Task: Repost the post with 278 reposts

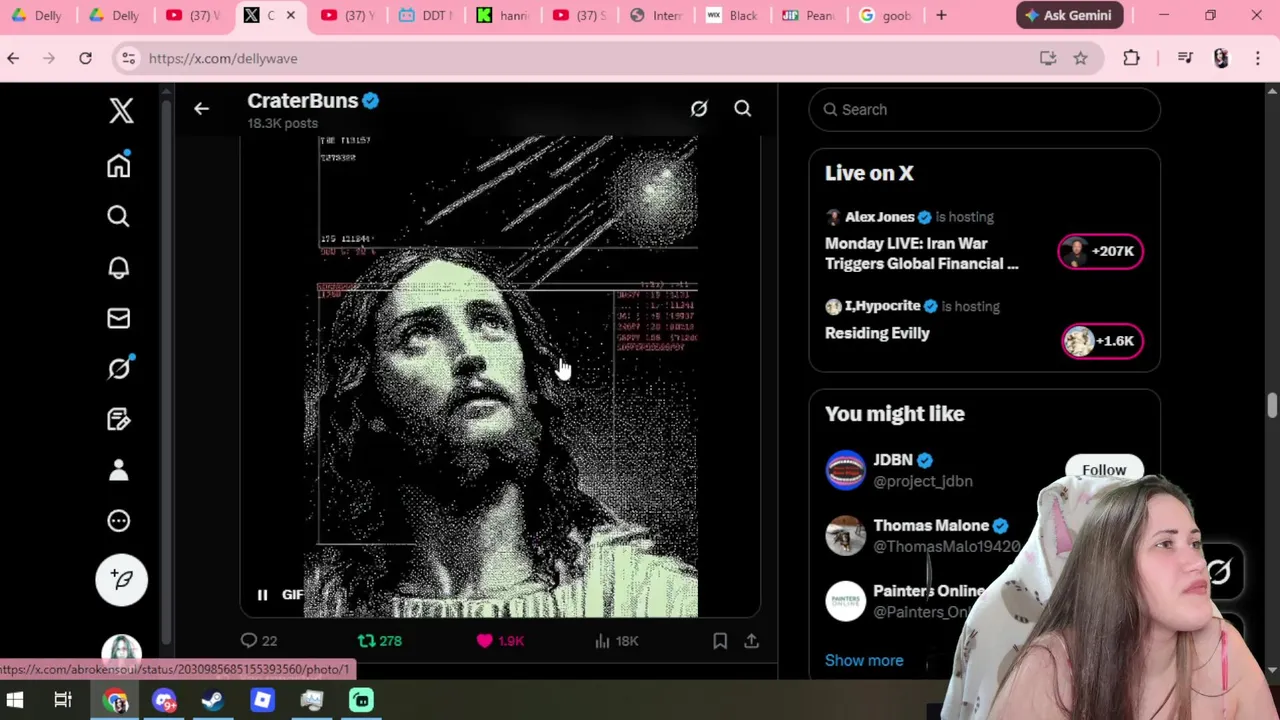Action: (x=380, y=641)
